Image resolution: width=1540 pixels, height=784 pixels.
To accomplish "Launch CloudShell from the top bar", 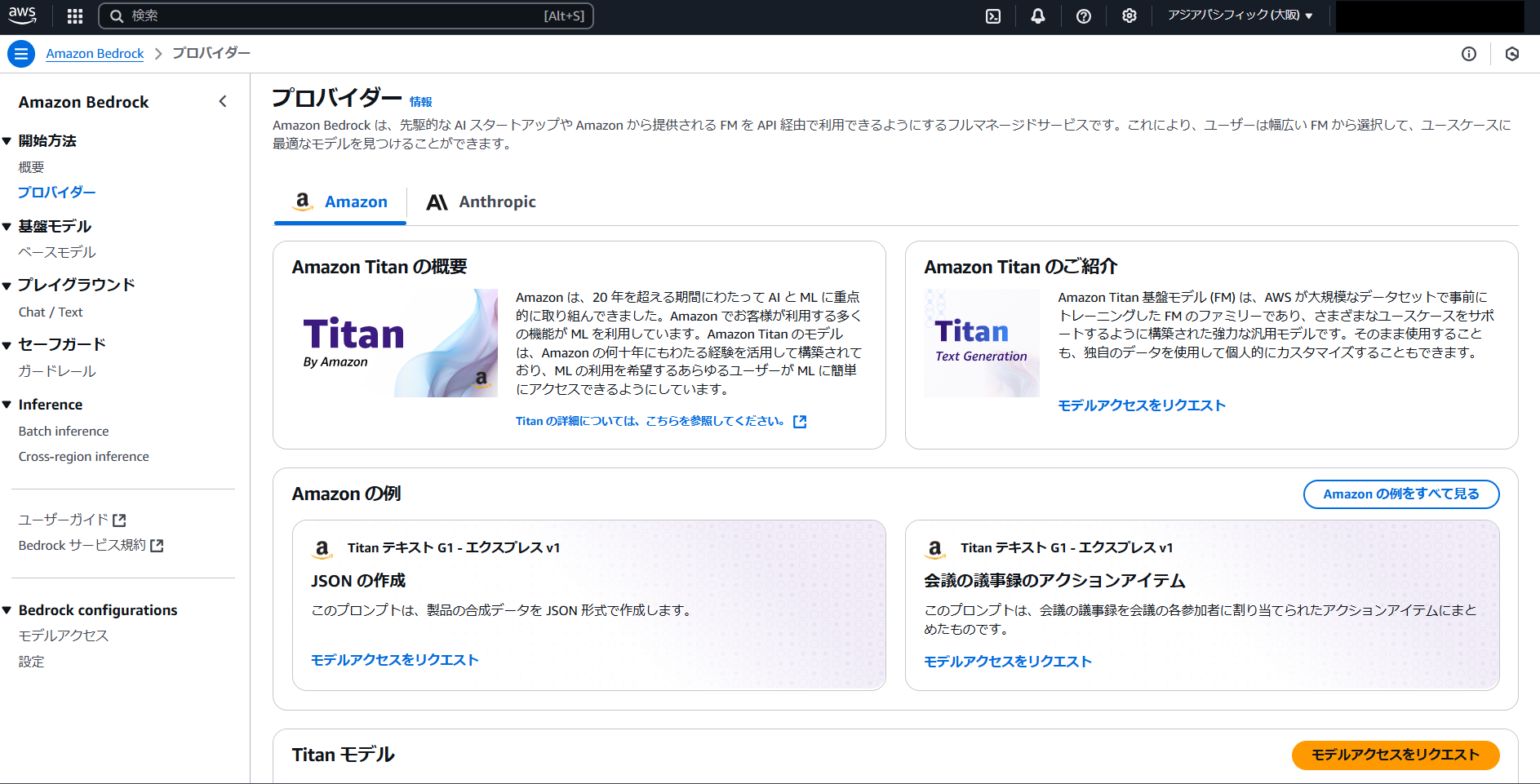I will tap(993, 16).
